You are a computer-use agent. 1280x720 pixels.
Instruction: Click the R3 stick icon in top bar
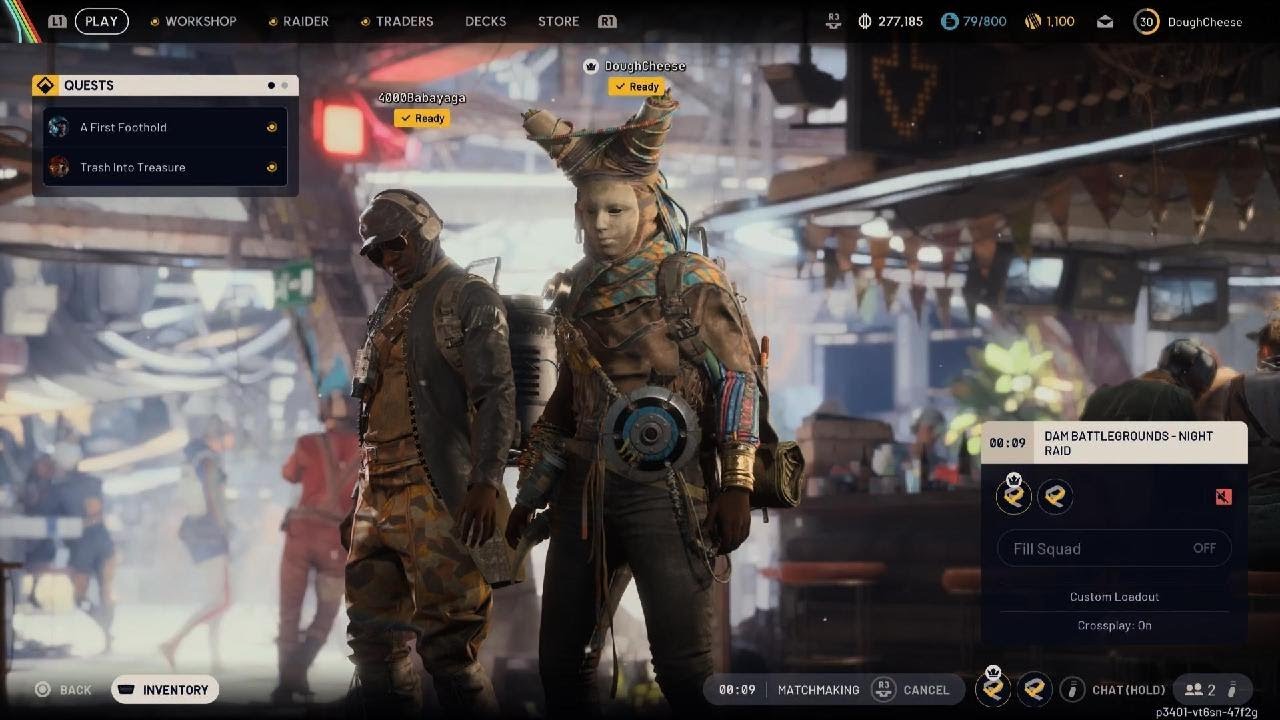pyautogui.click(x=835, y=21)
